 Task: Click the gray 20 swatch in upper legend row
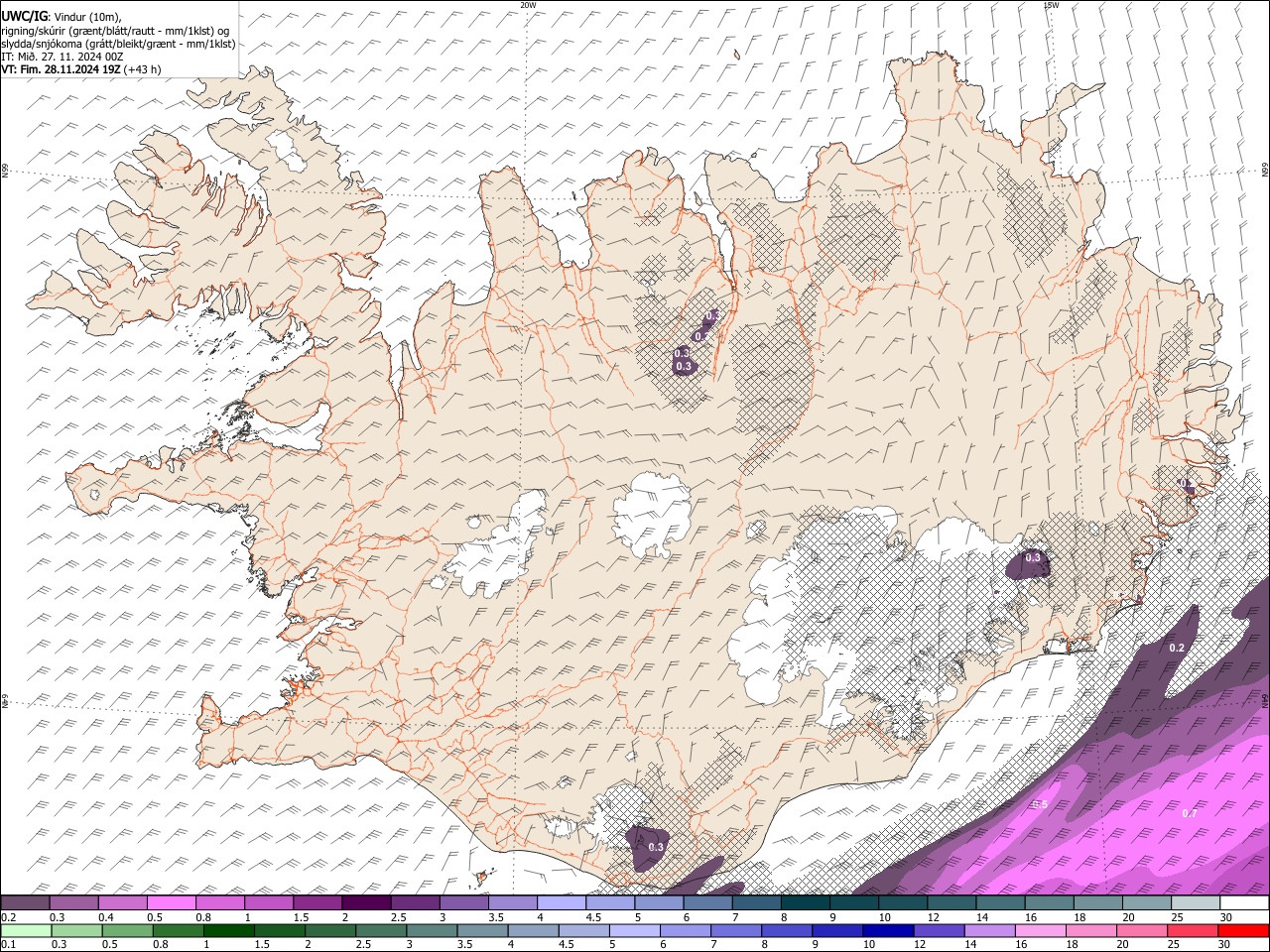1148,903
